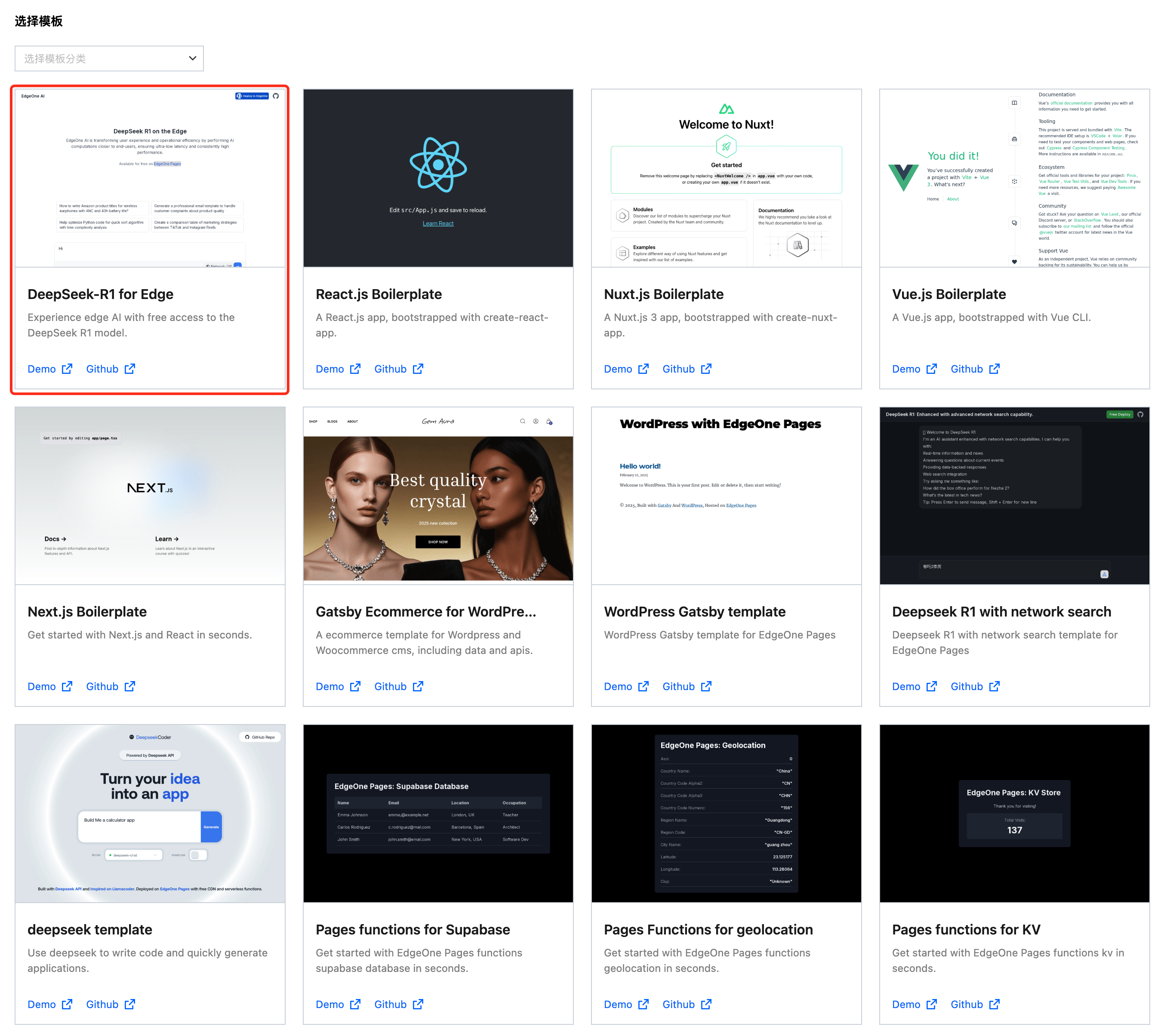Image resolution: width=1164 pixels, height=1036 pixels.
Task: Click external-link icon beside deepseek template Github
Action: tap(130, 1004)
